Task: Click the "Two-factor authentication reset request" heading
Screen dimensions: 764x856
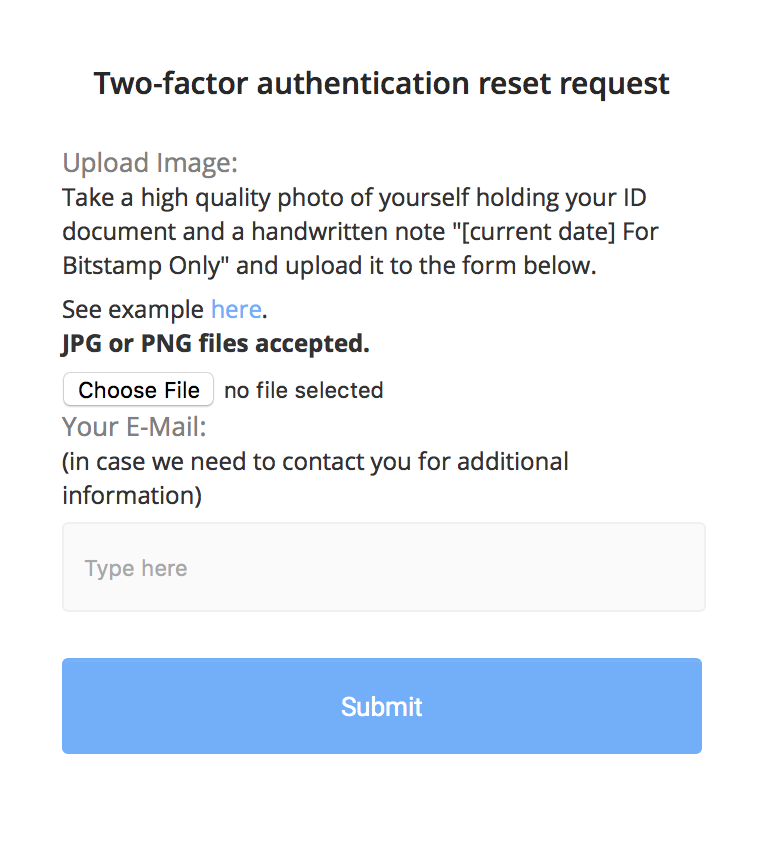Action: click(x=381, y=83)
